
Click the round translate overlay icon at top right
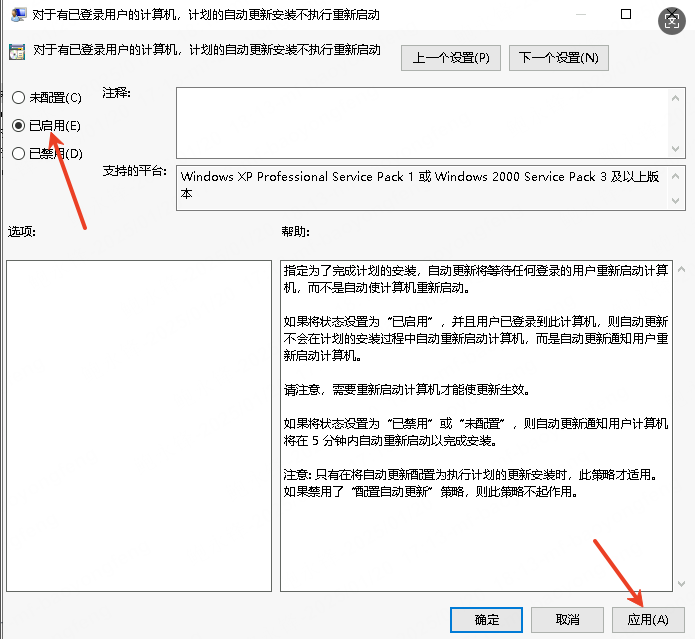(672, 20)
